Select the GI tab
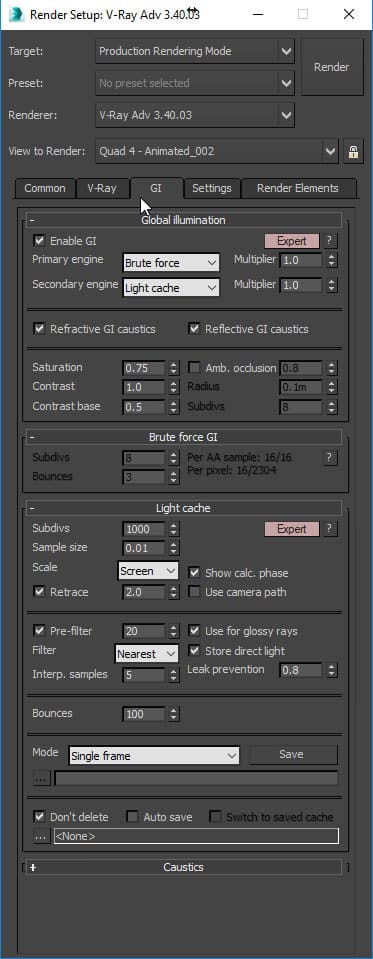 tap(156, 188)
